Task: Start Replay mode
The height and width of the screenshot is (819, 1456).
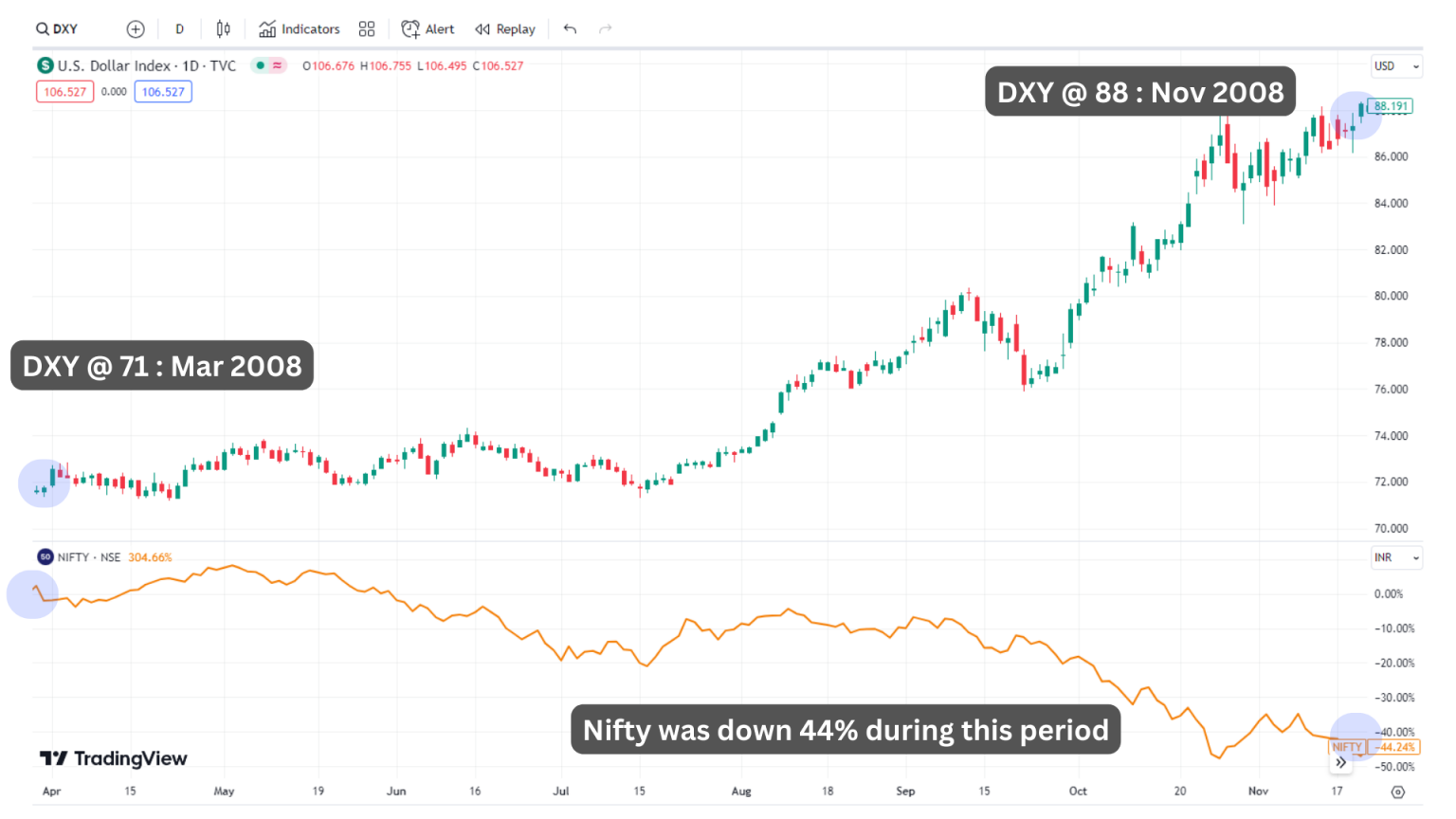Action: pyautogui.click(x=504, y=28)
